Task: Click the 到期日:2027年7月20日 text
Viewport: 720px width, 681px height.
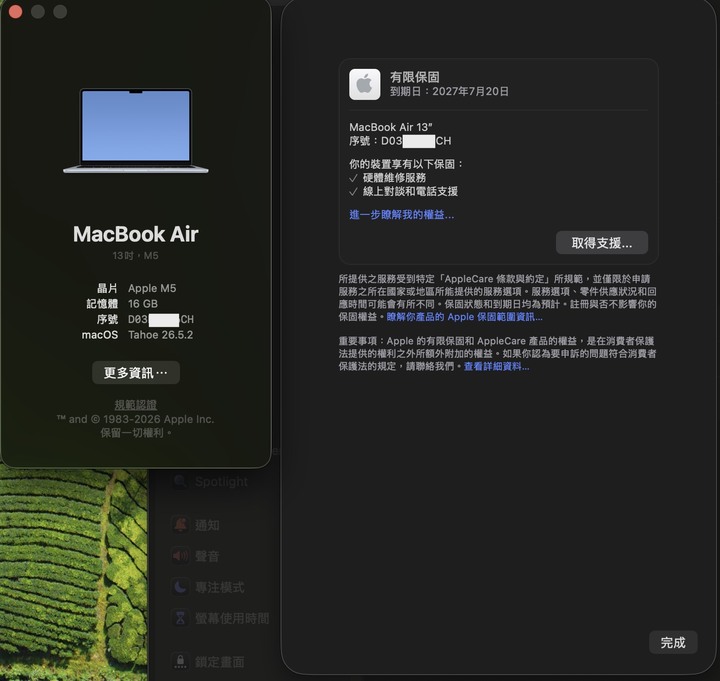Action: [x=449, y=91]
